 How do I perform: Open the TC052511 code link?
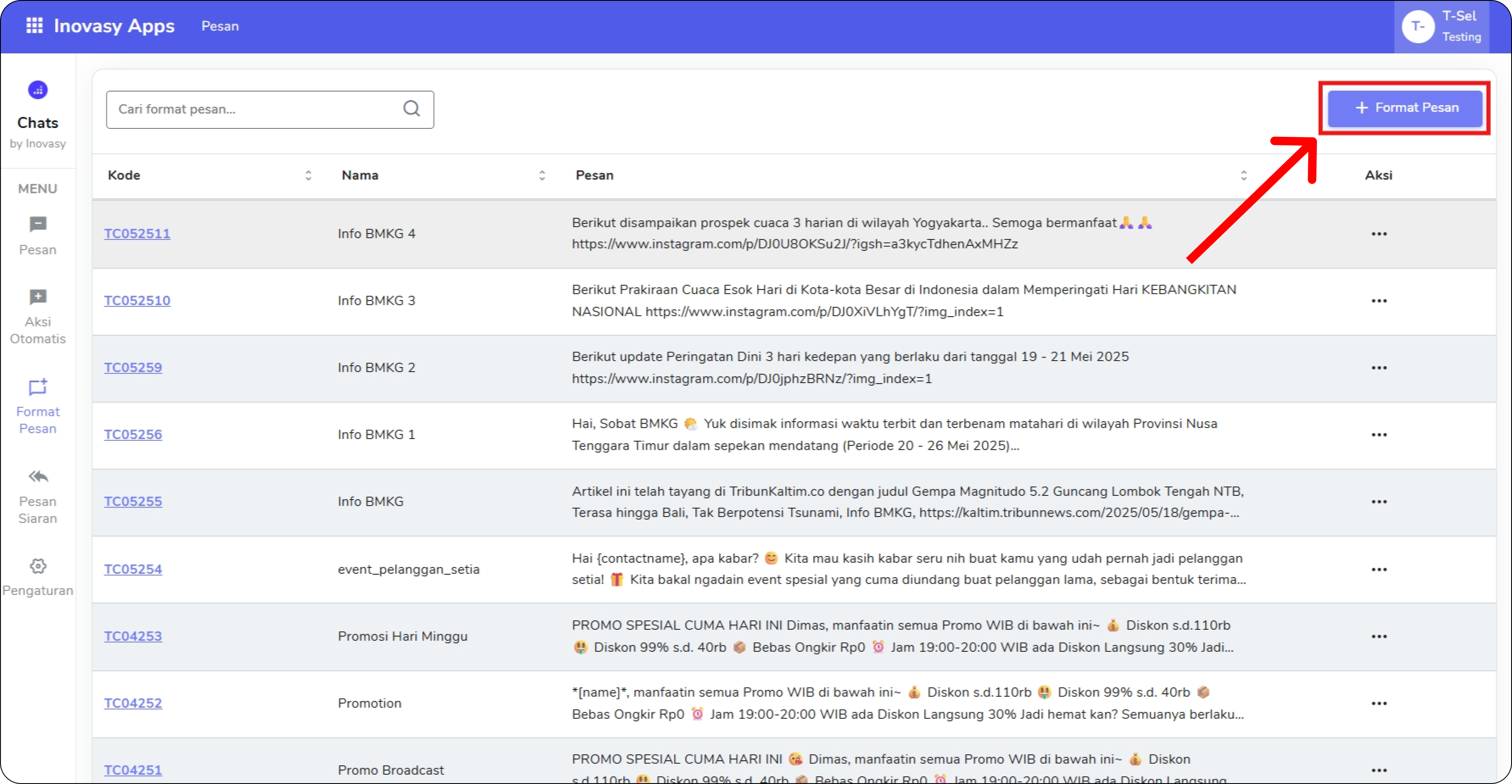[137, 234]
